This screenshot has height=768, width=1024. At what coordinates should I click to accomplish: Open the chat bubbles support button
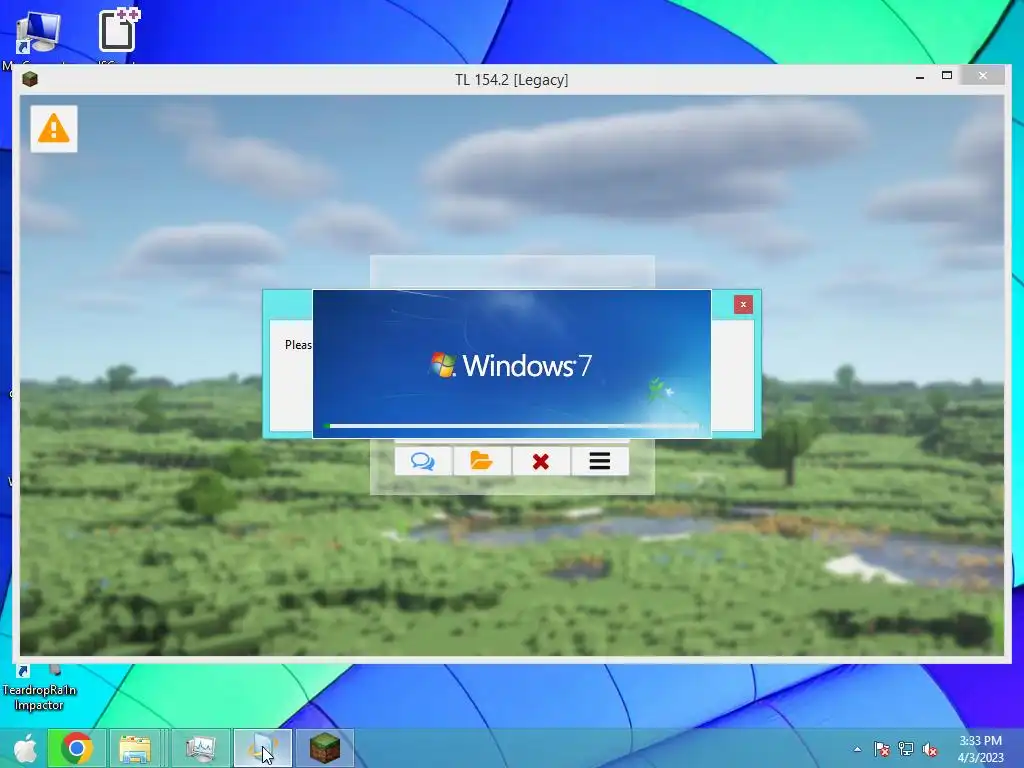pyautogui.click(x=423, y=461)
